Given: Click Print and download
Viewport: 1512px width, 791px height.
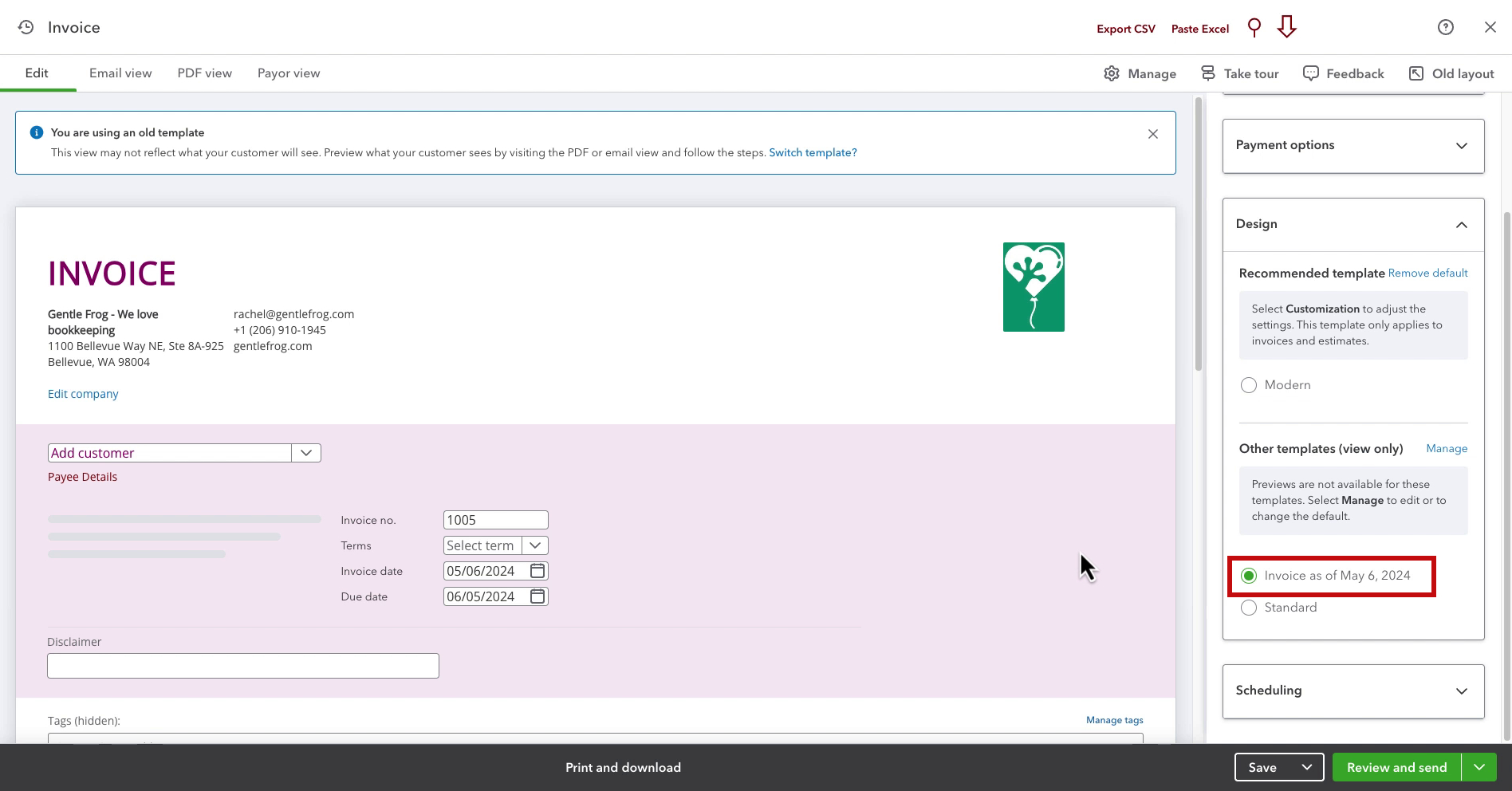Looking at the screenshot, I should [623, 767].
